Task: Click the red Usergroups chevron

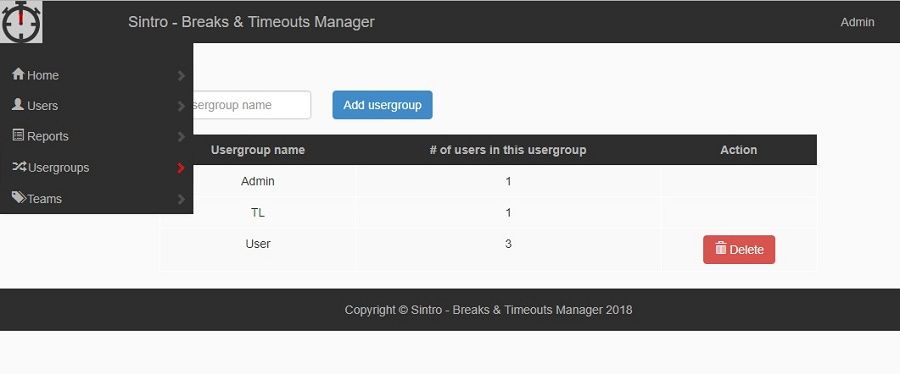Action: coord(181,168)
